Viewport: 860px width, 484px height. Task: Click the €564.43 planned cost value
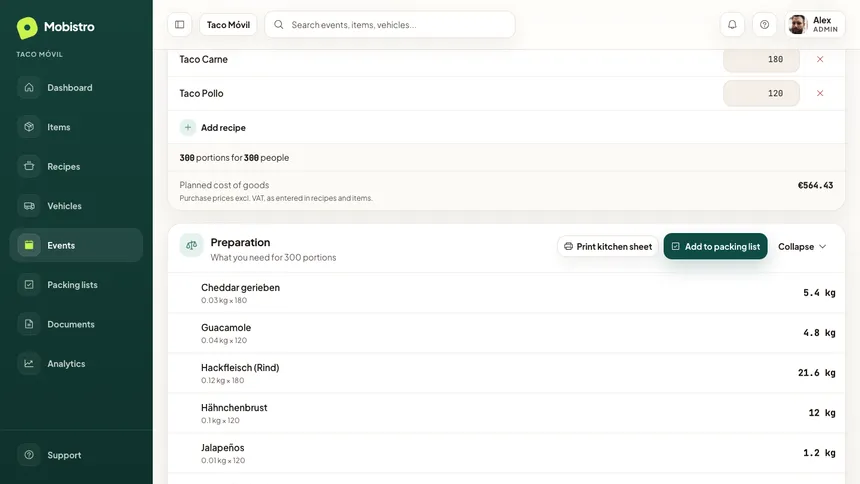(x=815, y=185)
